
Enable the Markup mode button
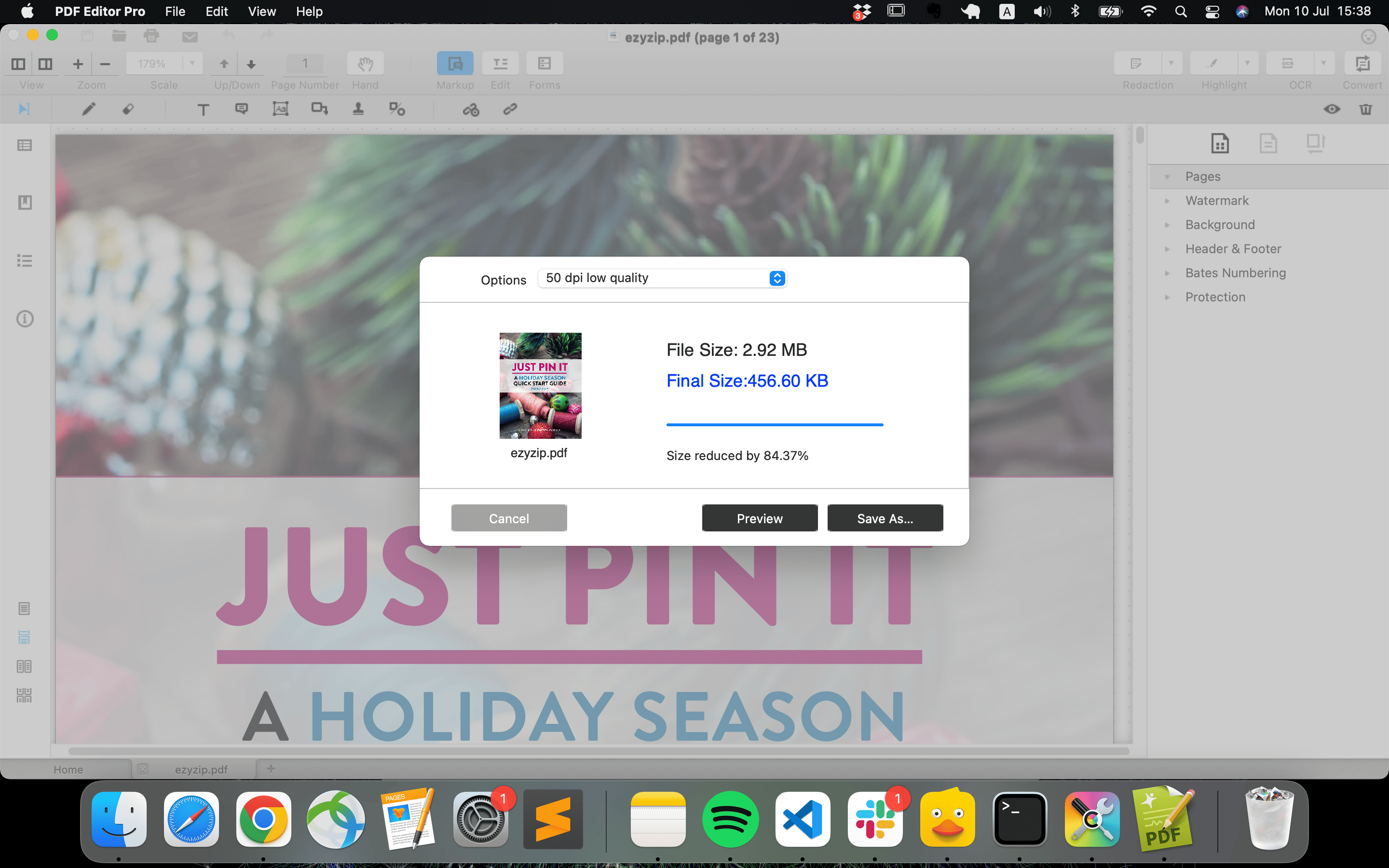click(455, 64)
